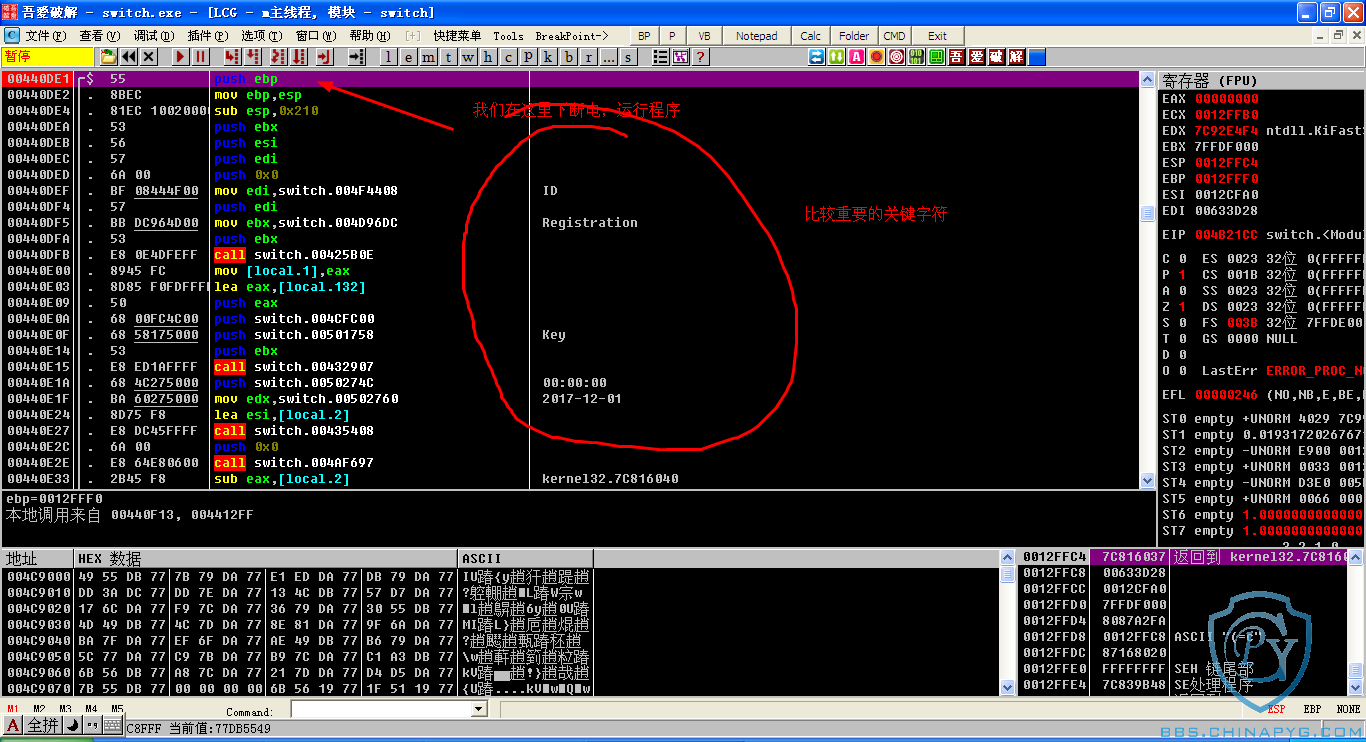Expand the Command history dropdown arrow

coord(478,709)
